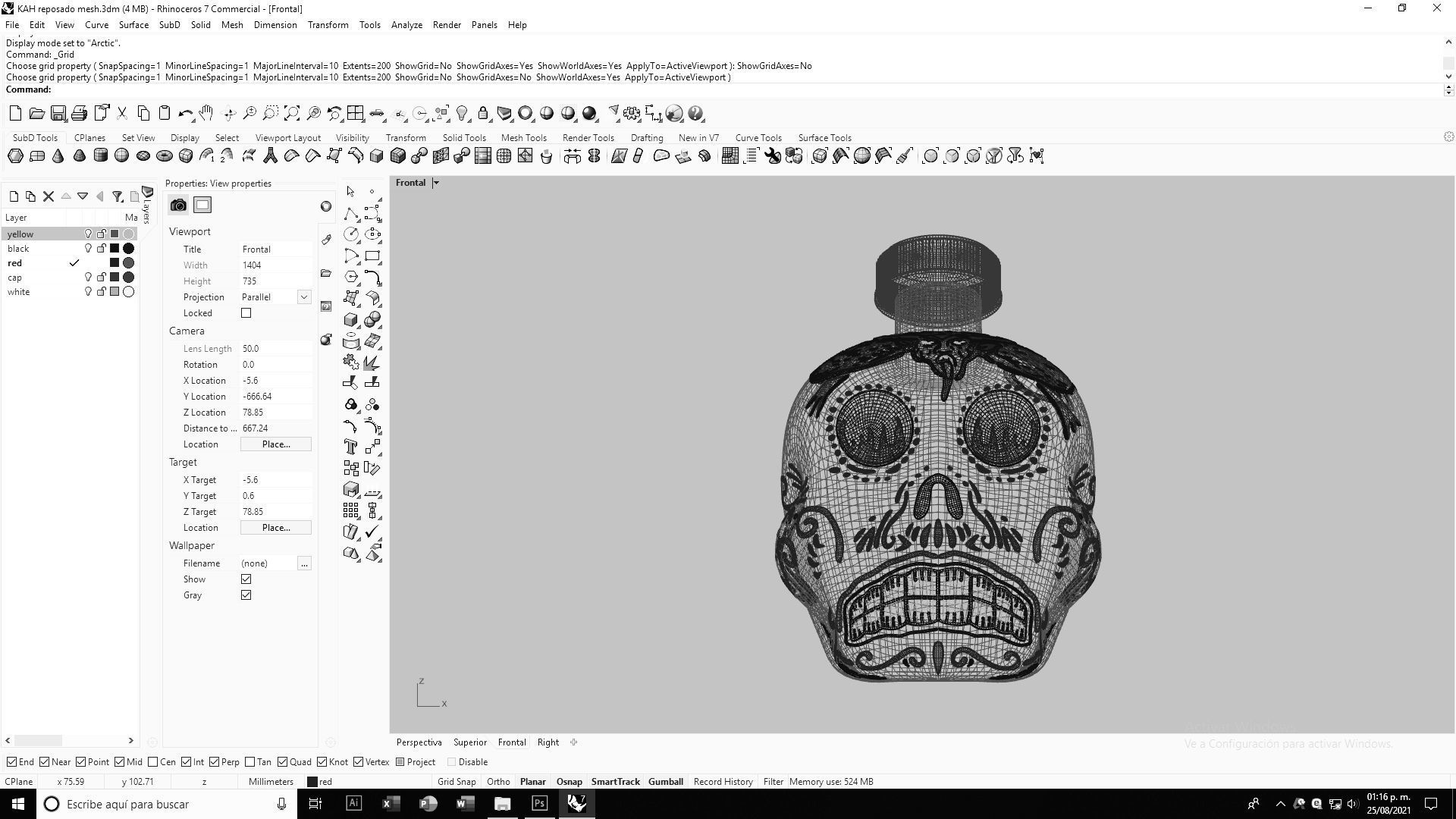Show hidden system tray icons chevron
This screenshot has width=1456, height=819.
[x=1280, y=804]
